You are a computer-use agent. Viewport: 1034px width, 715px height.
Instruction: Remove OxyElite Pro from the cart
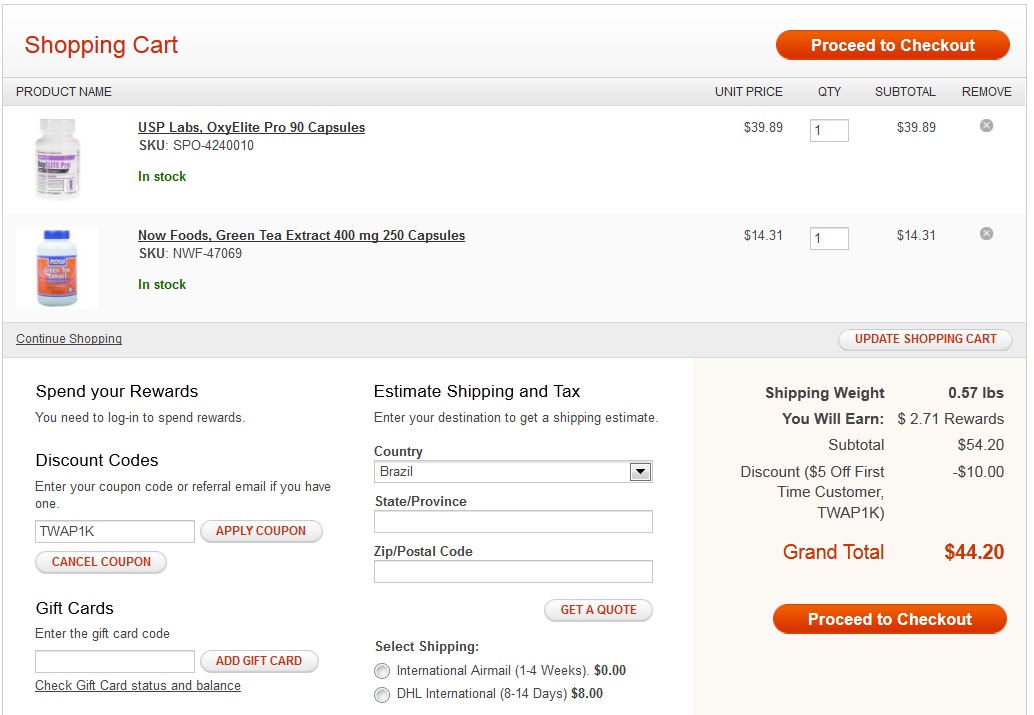(x=986, y=125)
